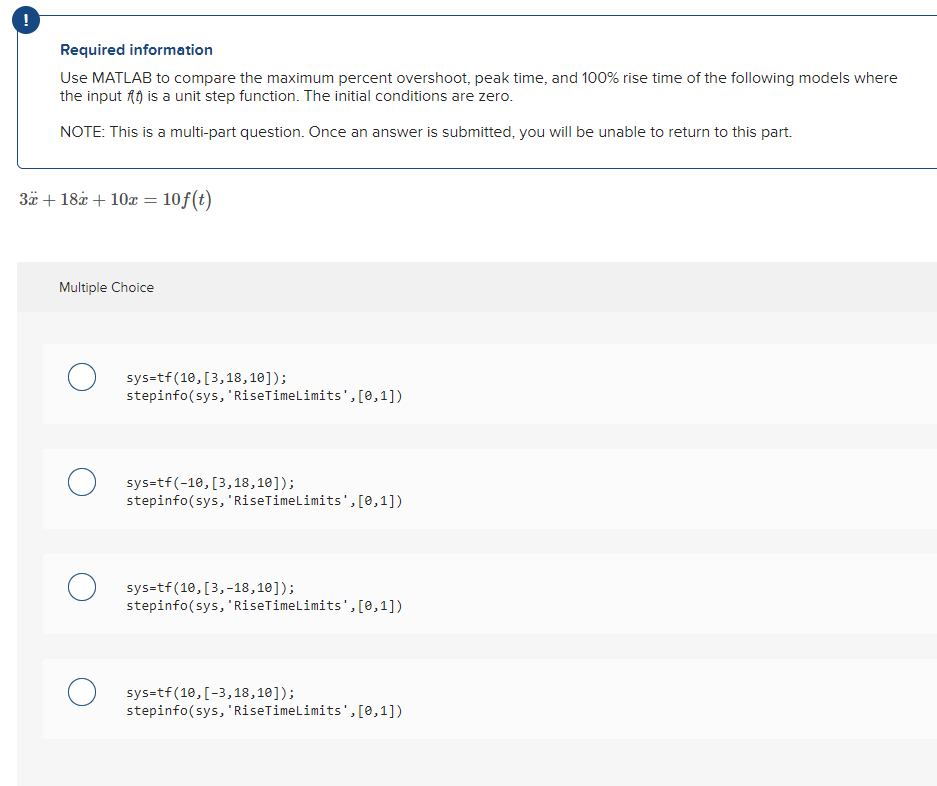
Task: Click the Required information heading
Action: [x=136, y=50]
